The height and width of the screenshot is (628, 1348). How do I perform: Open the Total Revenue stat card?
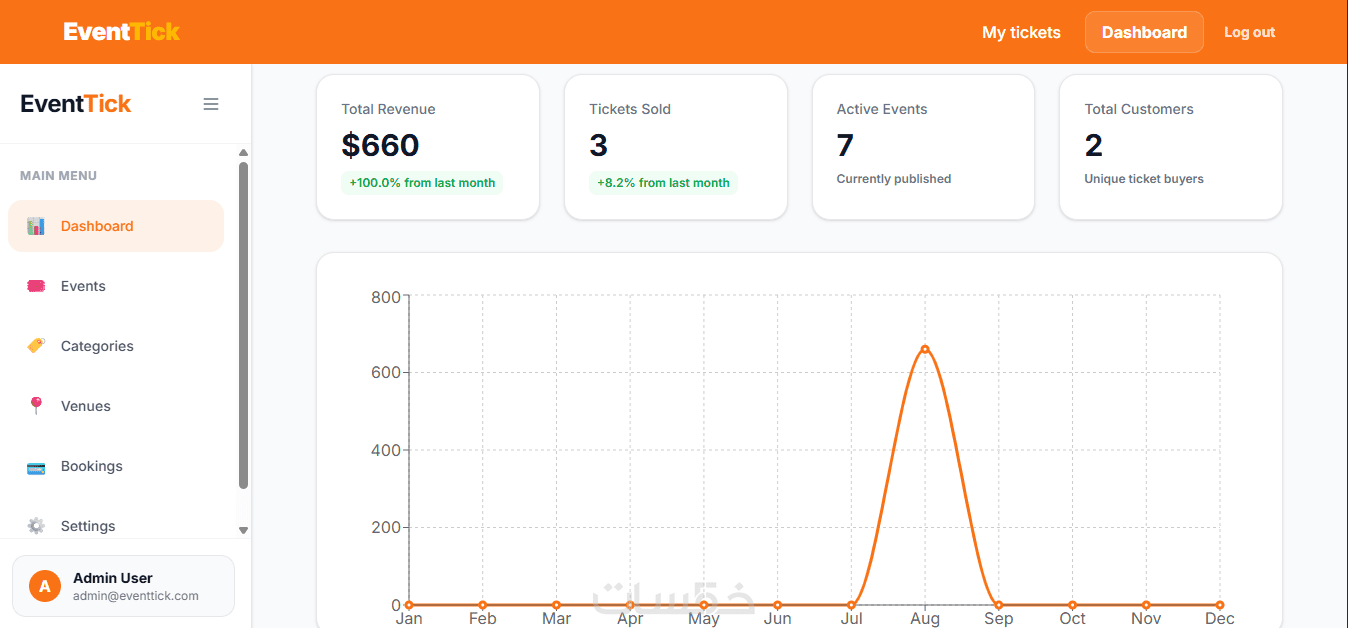point(428,147)
